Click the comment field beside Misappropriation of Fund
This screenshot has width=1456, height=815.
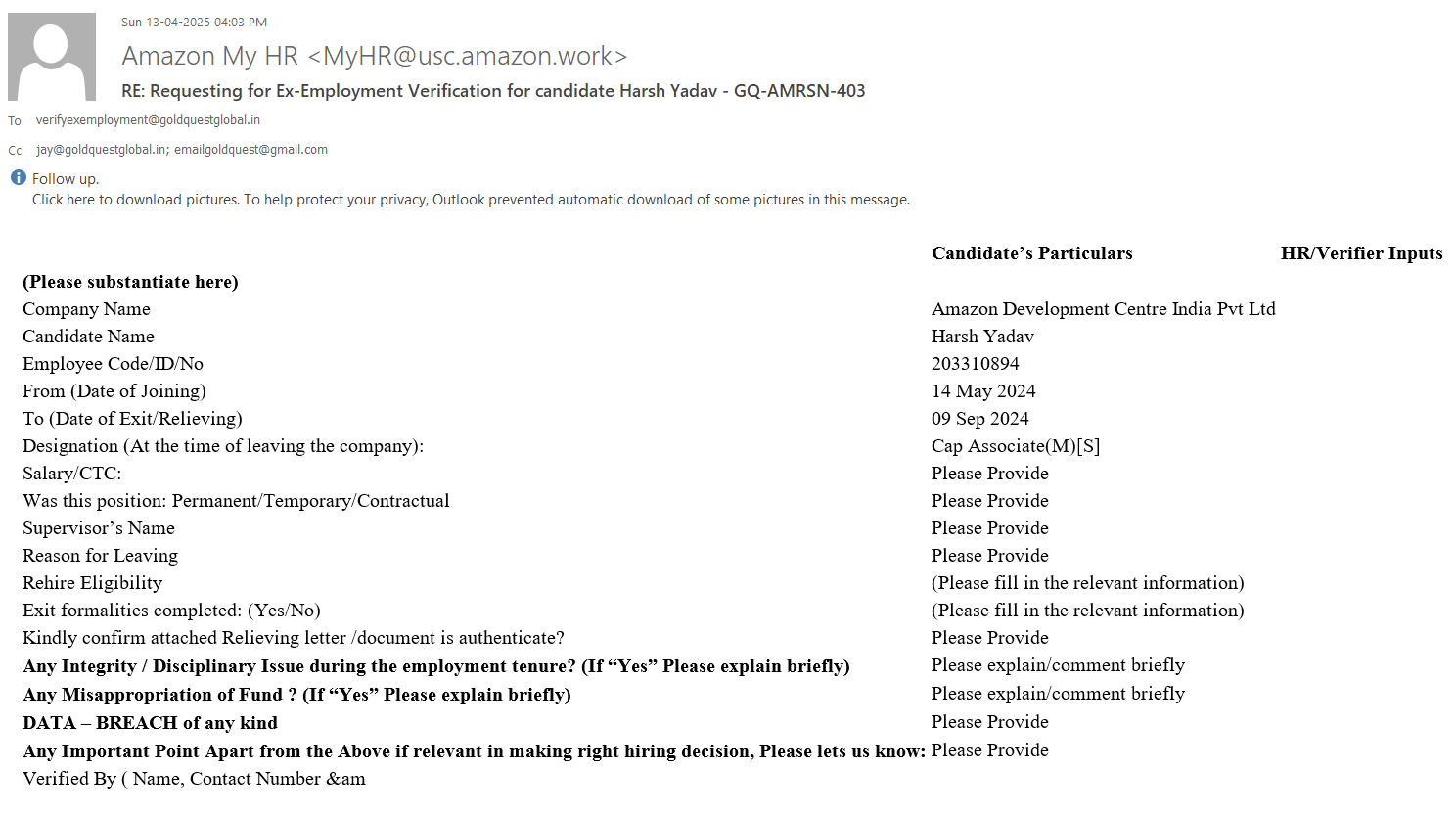coord(1058,694)
